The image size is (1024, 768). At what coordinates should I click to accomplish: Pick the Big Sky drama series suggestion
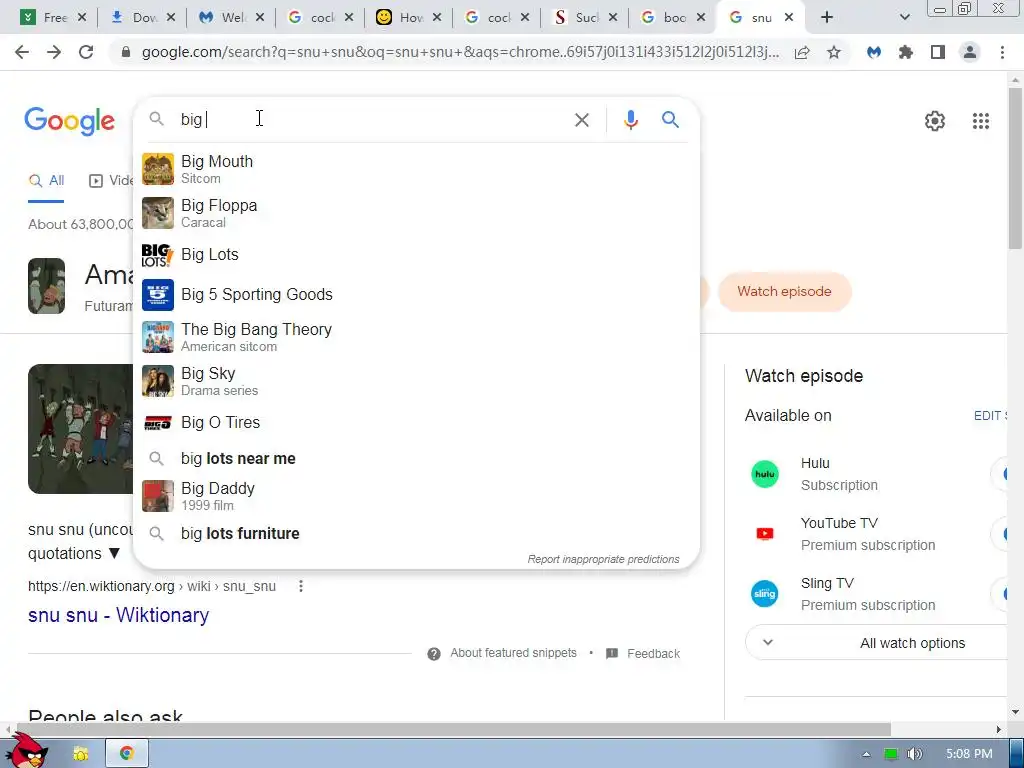pyautogui.click(x=416, y=381)
